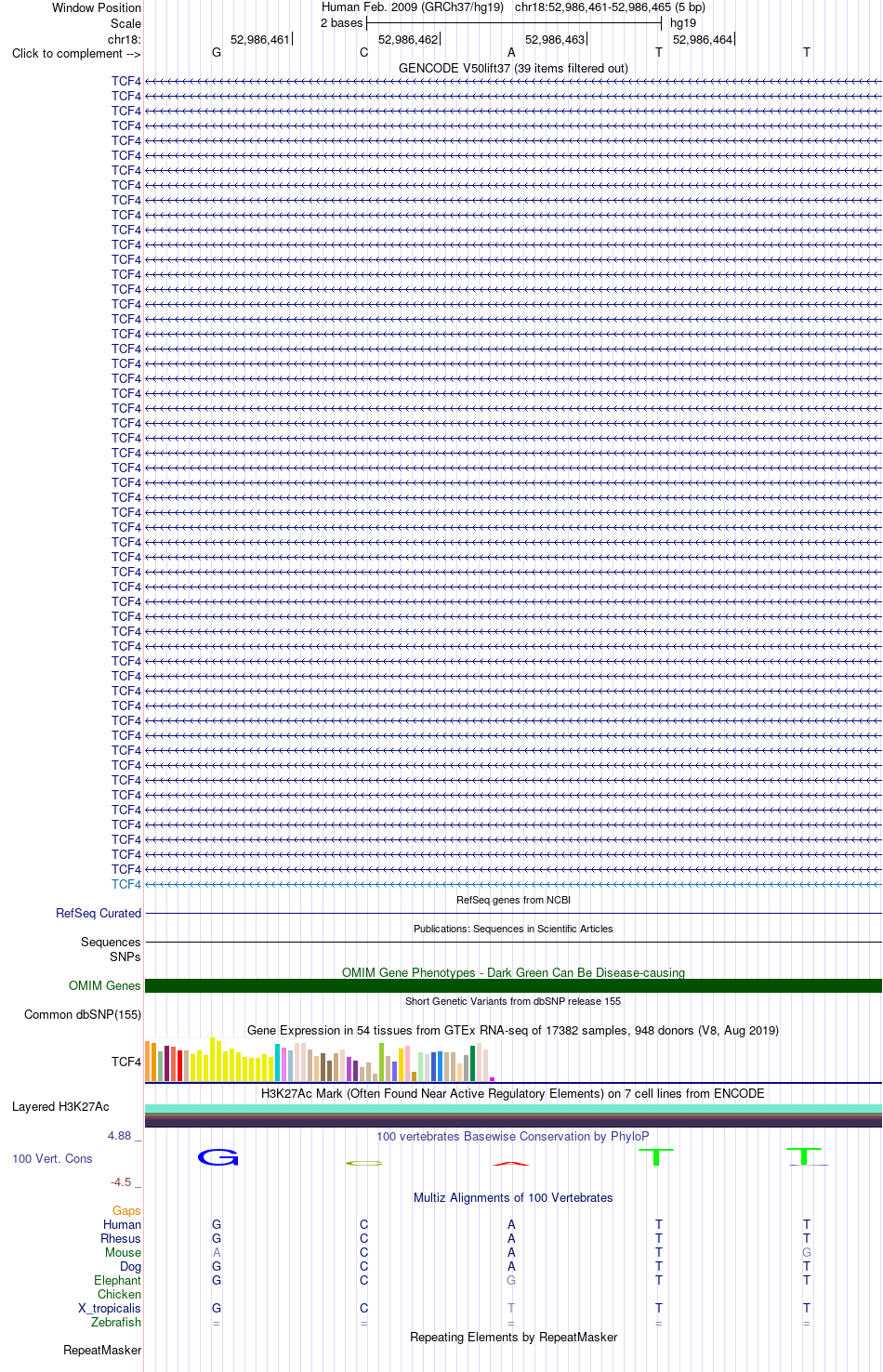Click ruler position label 52,986,462
The height and width of the screenshot is (1372, 883).
coord(408,39)
